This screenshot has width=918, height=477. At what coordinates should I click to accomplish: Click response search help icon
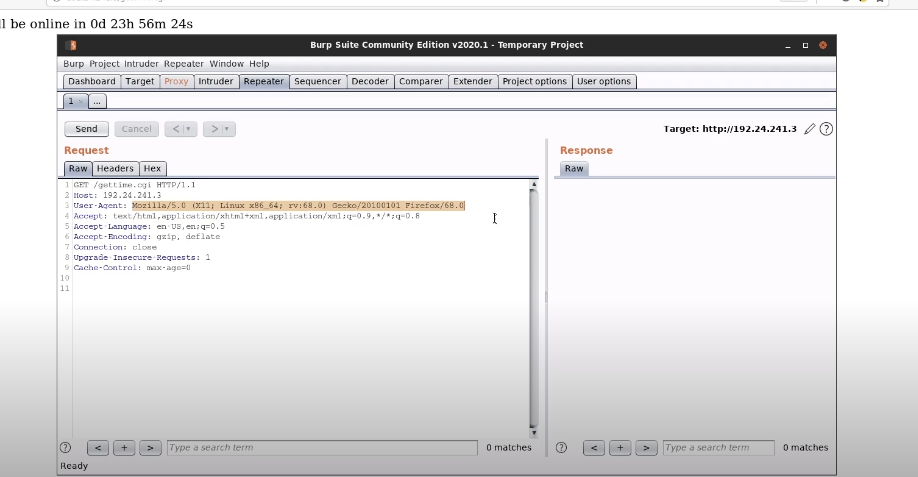tap(561, 448)
